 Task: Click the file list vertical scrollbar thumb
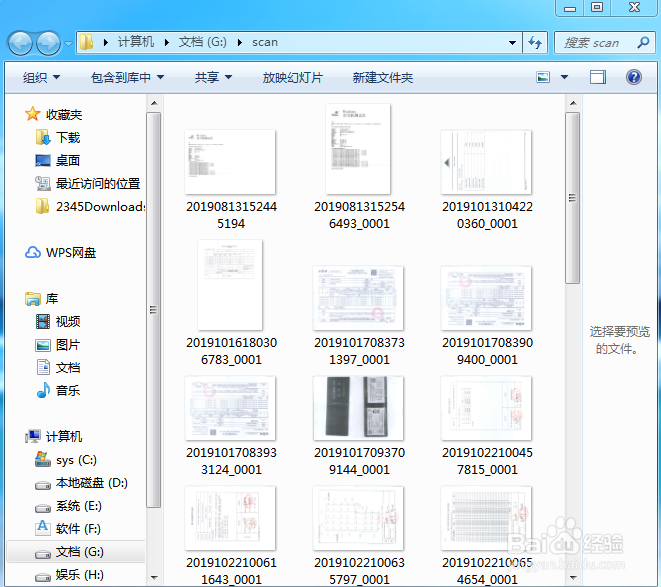point(572,198)
